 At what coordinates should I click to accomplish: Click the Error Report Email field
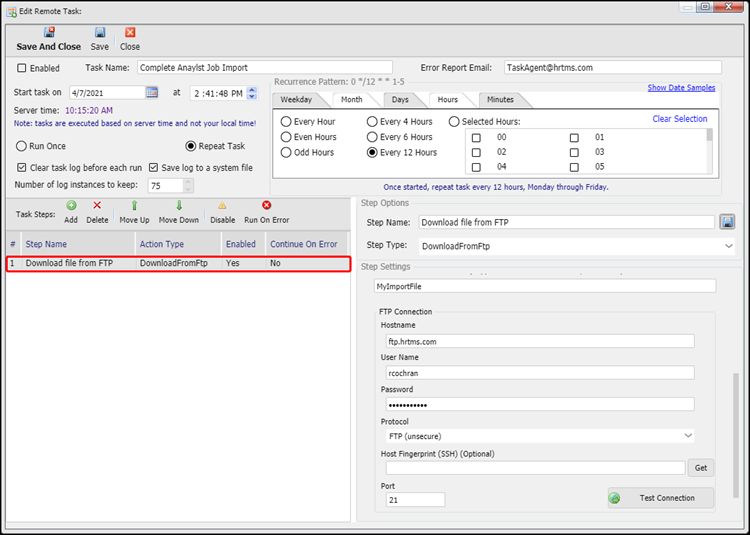coord(613,67)
